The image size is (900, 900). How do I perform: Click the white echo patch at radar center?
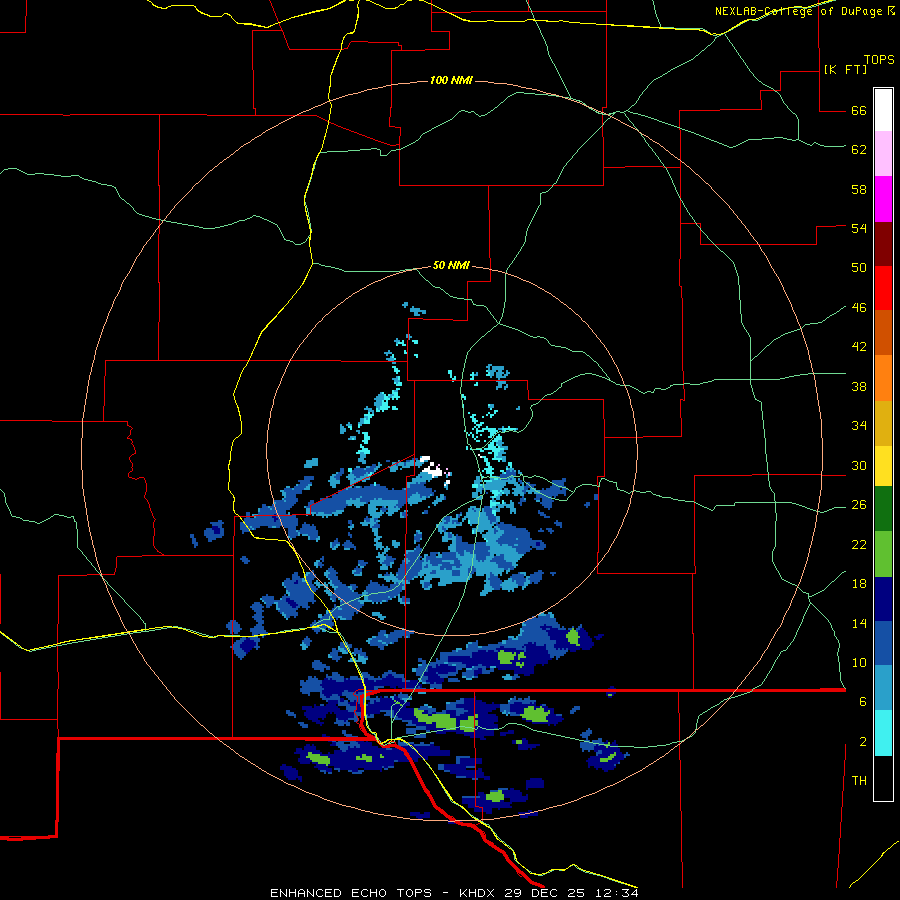click(431, 468)
